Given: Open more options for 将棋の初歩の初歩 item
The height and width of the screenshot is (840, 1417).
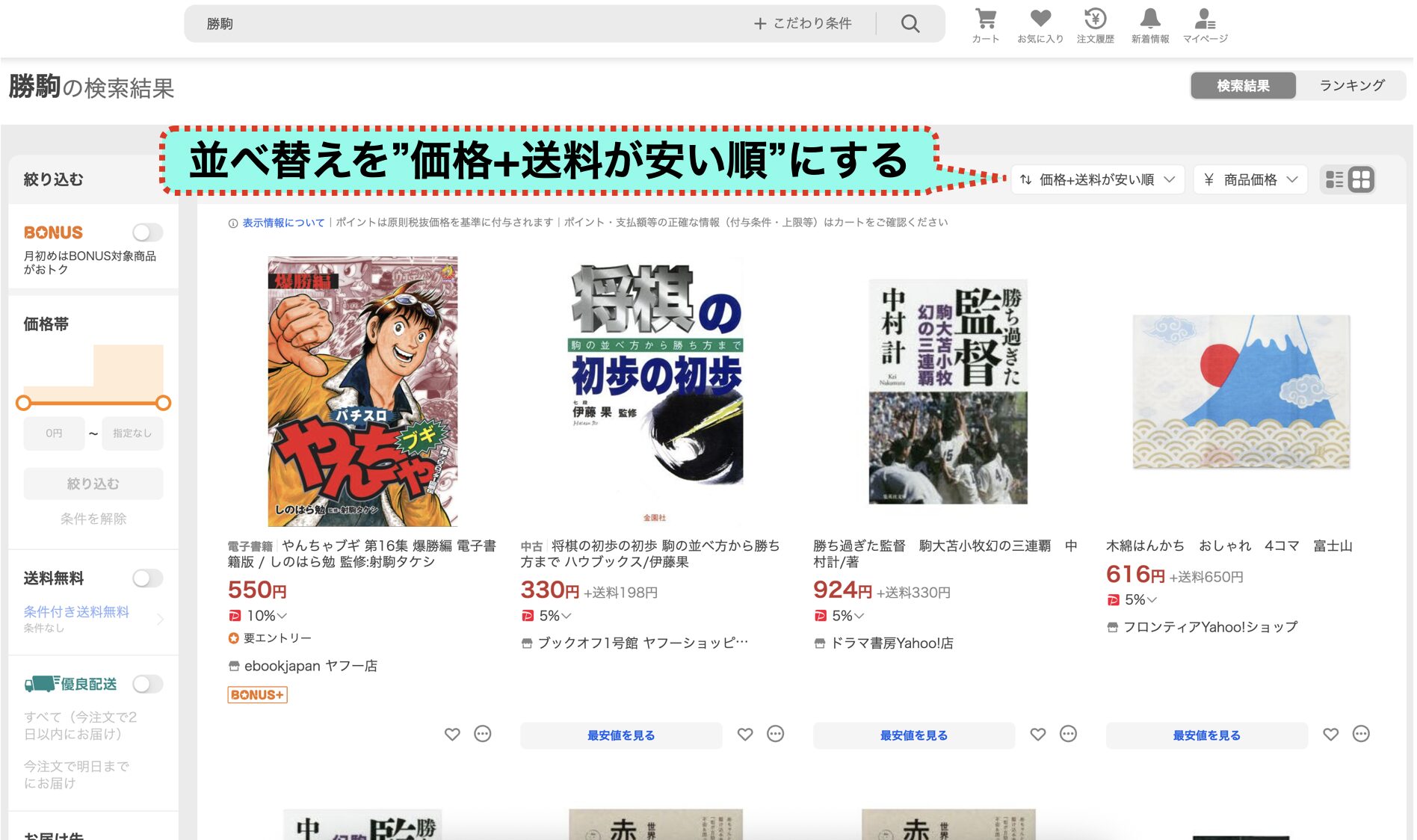Looking at the screenshot, I should 776,734.
